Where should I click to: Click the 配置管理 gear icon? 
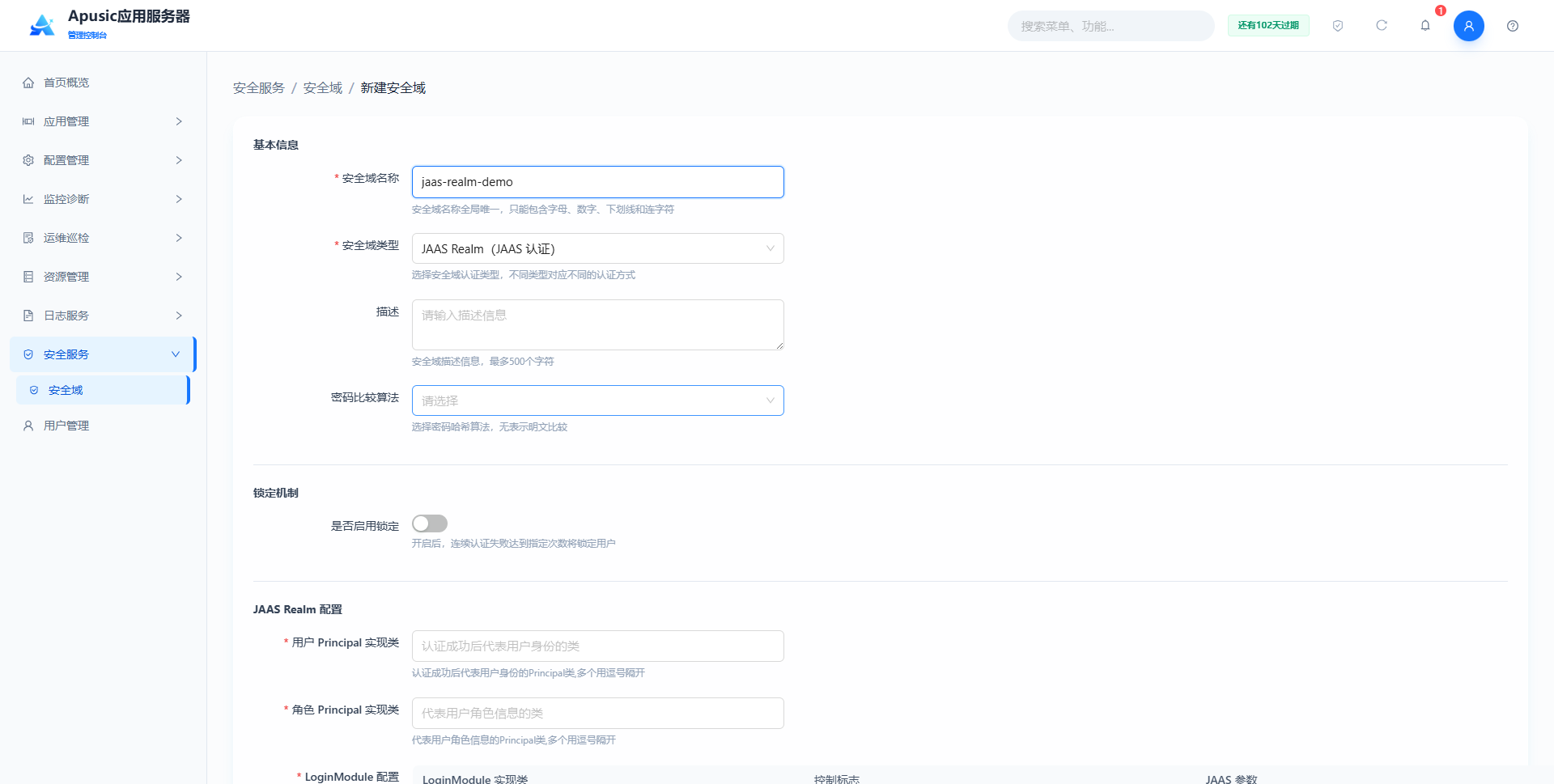click(28, 160)
